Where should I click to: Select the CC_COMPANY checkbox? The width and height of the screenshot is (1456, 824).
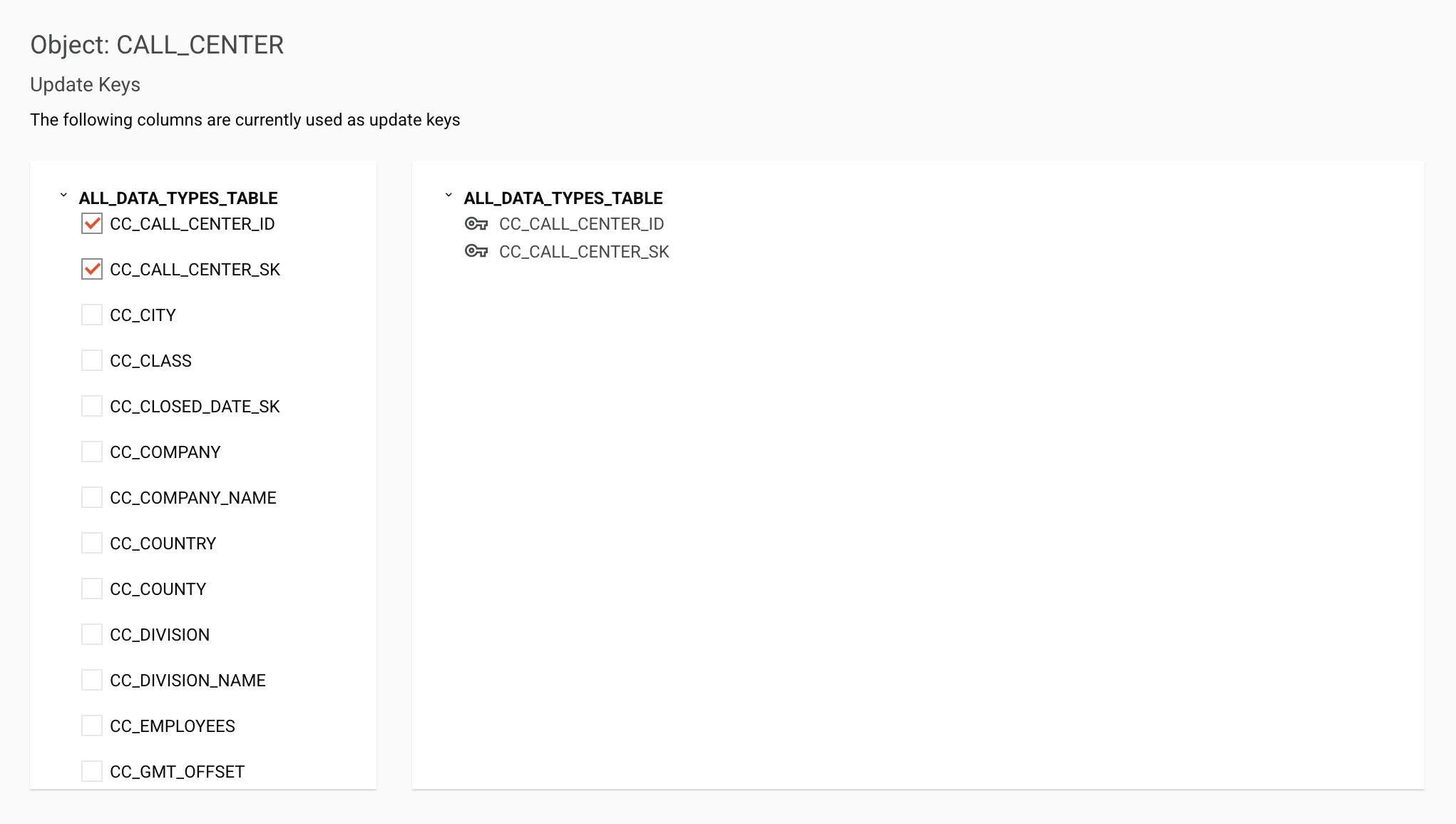pyautogui.click(x=92, y=452)
